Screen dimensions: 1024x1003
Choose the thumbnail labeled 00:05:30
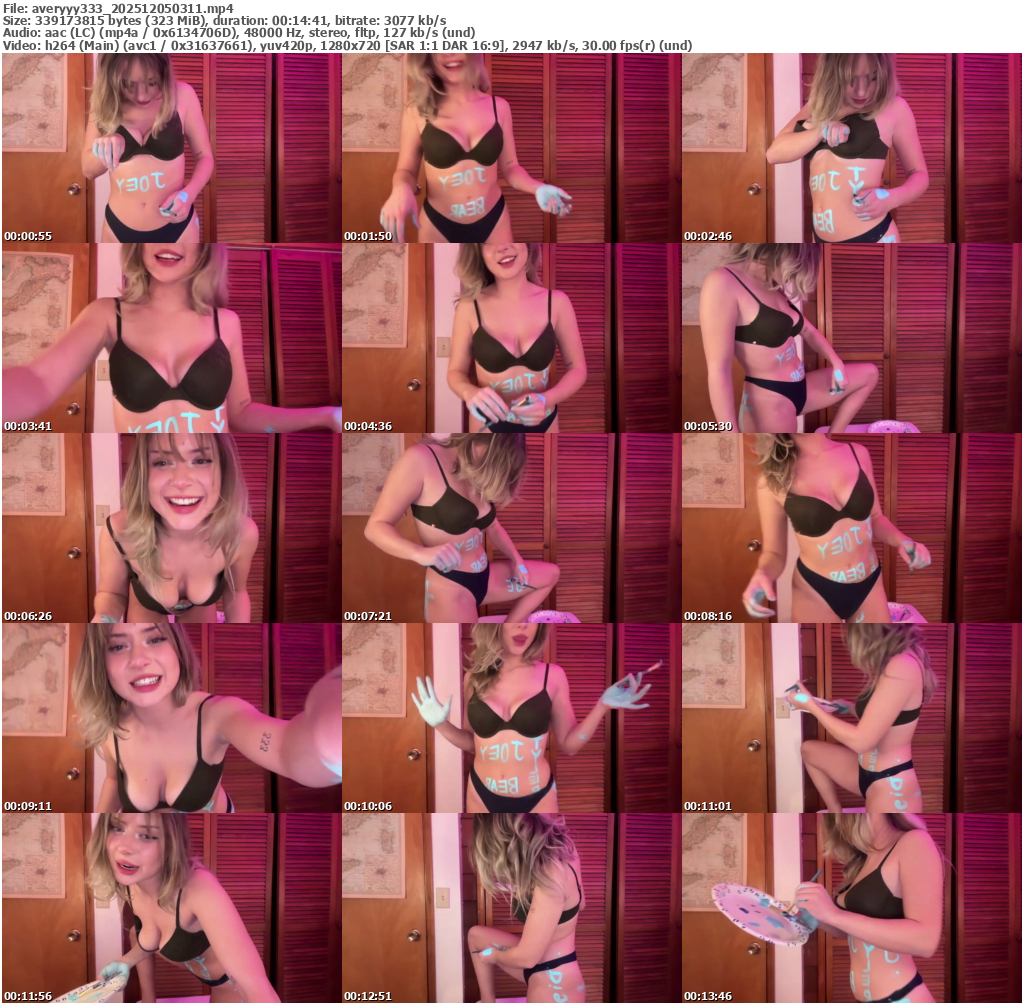click(x=852, y=338)
